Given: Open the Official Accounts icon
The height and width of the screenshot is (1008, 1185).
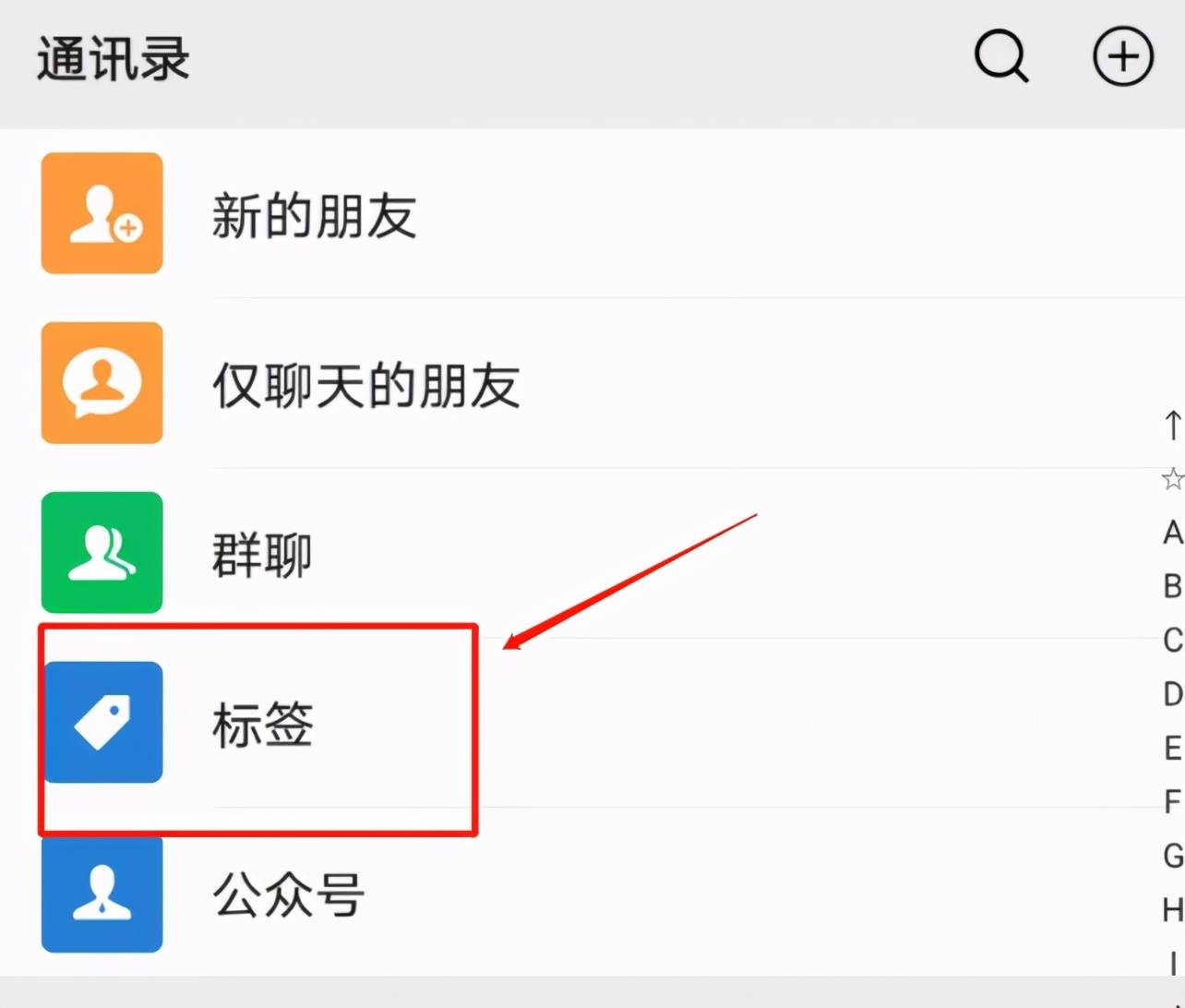Looking at the screenshot, I should point(102,893).
